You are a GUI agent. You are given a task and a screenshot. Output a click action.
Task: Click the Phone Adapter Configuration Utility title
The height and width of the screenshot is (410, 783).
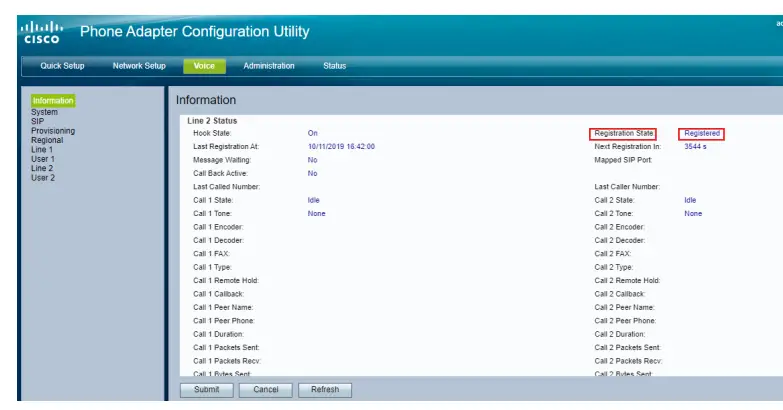[x=195, y=32]
